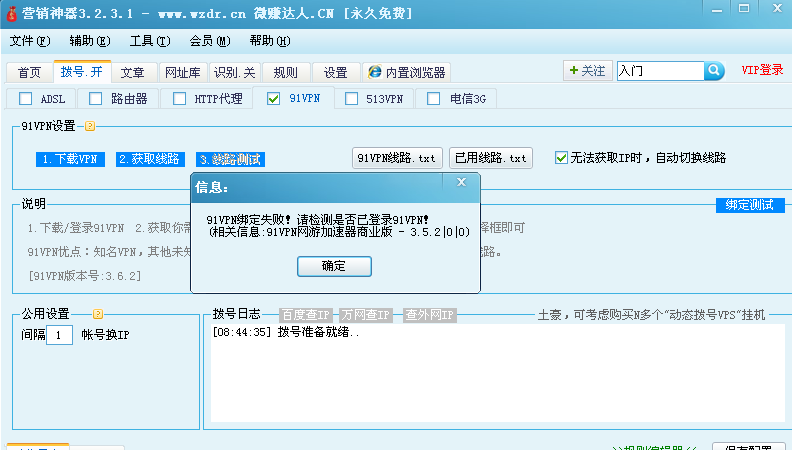This screenshot has width=792, height=450.
Task: Toggle the ADSL checkbox
Action: point(25,98)
